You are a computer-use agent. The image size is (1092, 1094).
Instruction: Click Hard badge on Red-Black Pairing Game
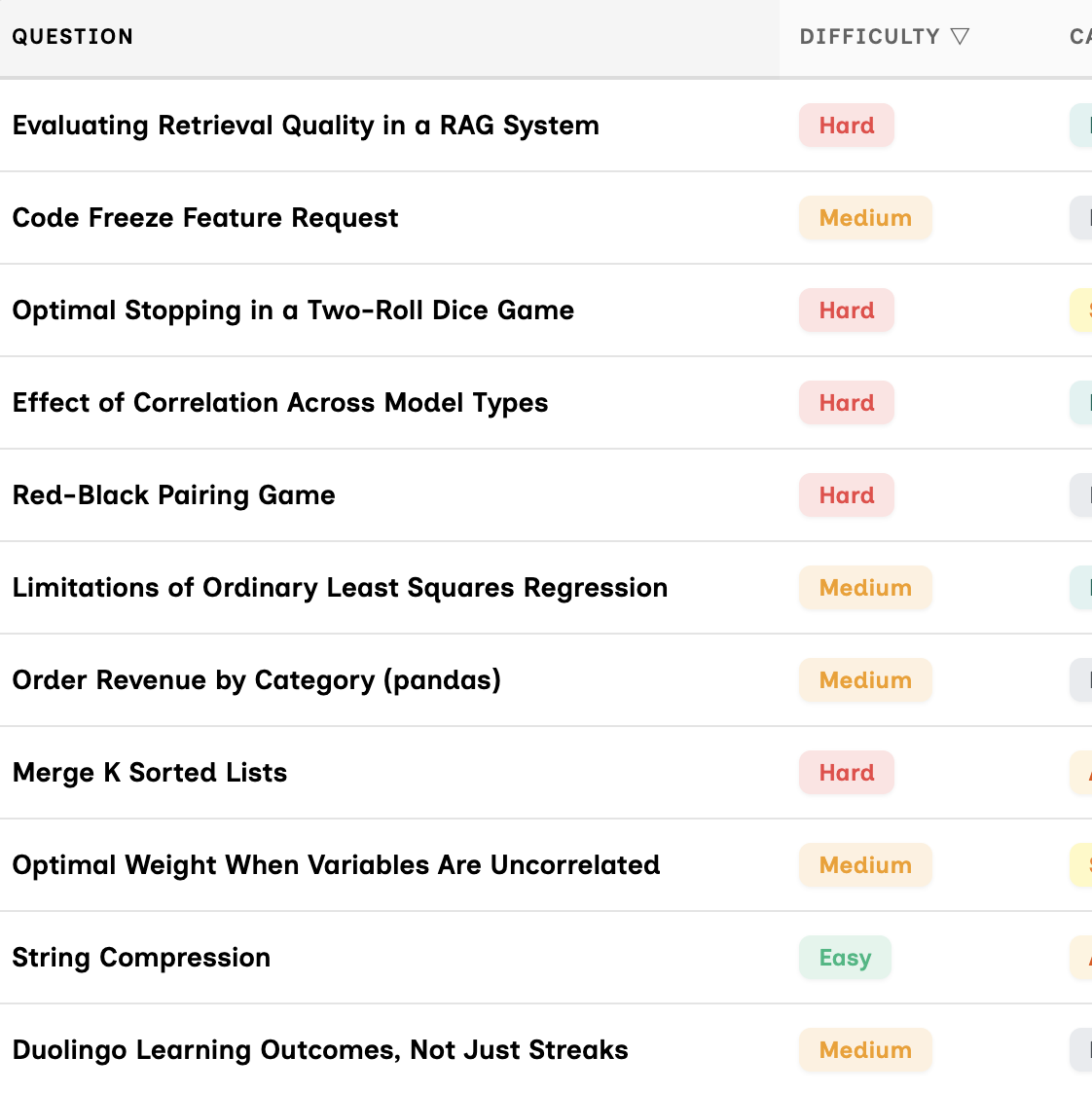point(846,495)
